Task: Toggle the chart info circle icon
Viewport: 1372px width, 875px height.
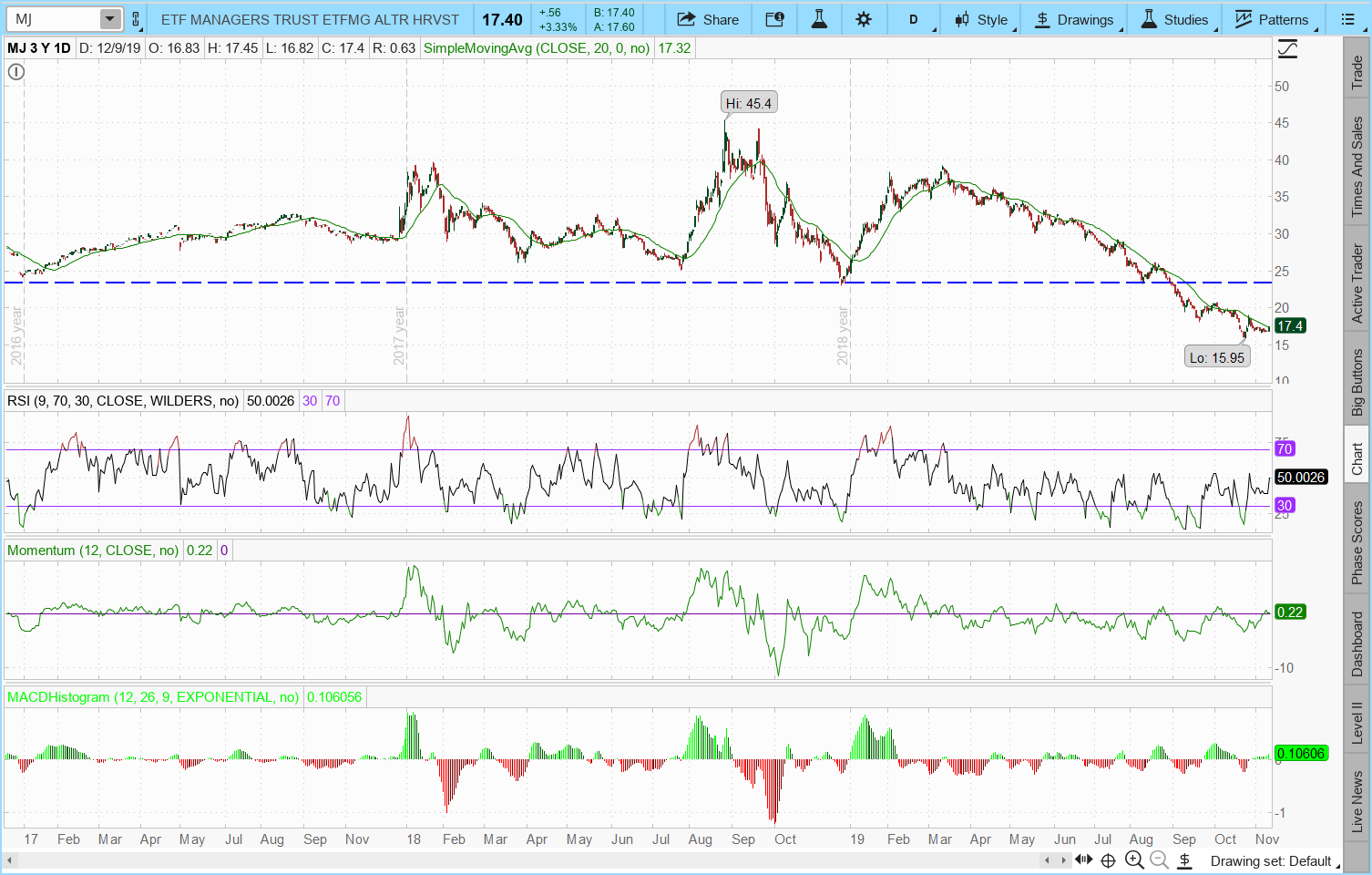Action: click(16, 72)
